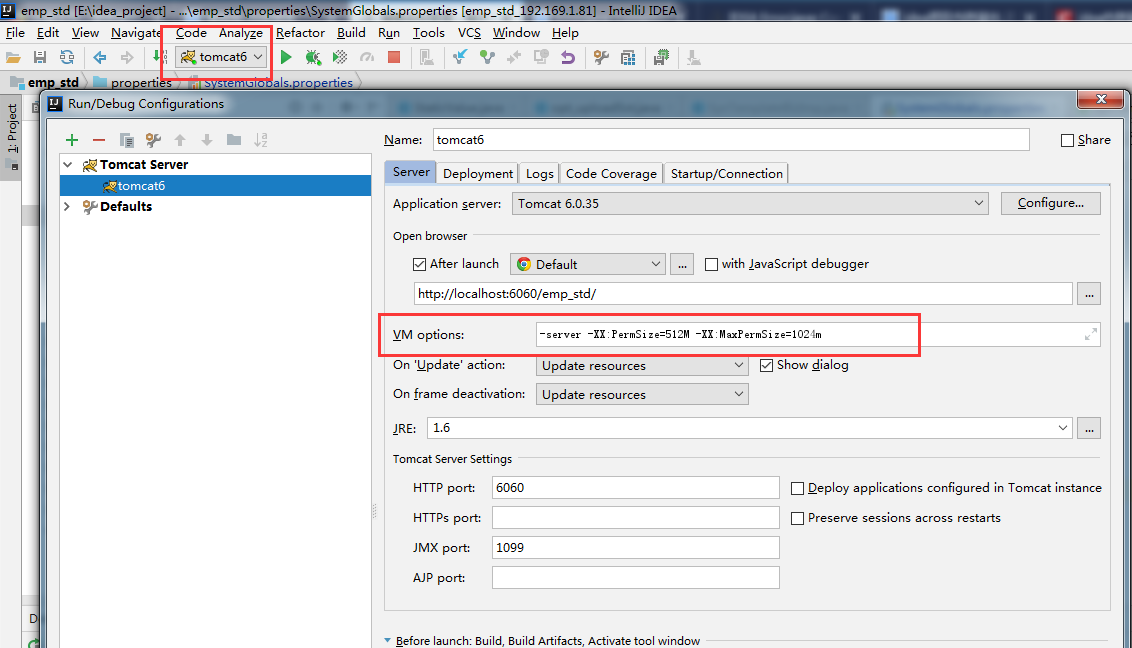Click the Commit Changes VCS icon

[487, 58]
